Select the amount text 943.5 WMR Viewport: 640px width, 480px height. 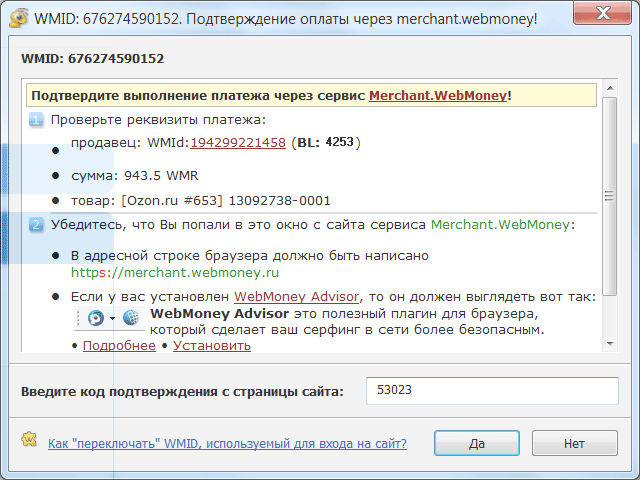tap(161, 176)
